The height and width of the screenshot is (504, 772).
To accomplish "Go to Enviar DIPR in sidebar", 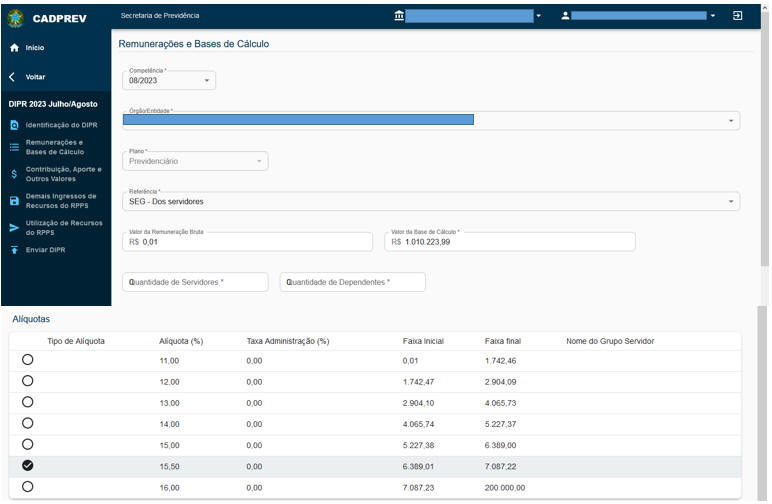I will point(45,250).
